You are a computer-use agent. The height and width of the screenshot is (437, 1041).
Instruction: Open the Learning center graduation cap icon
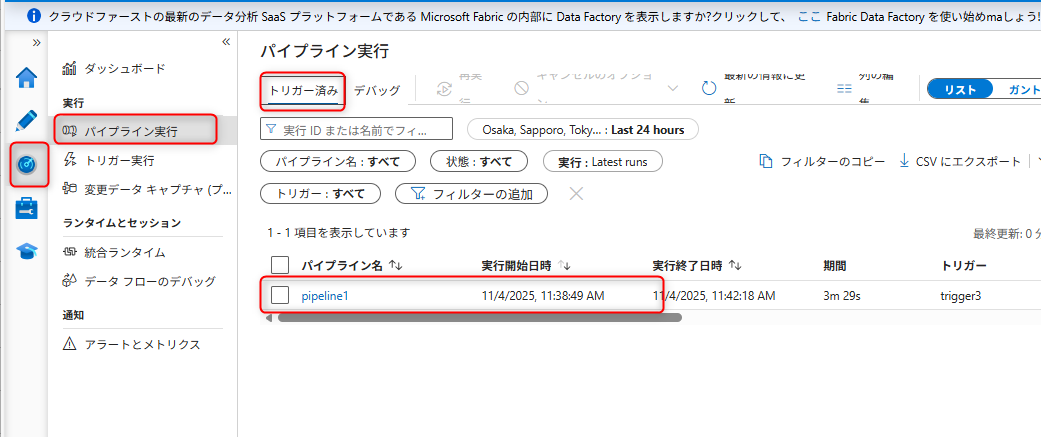point(26,251)
